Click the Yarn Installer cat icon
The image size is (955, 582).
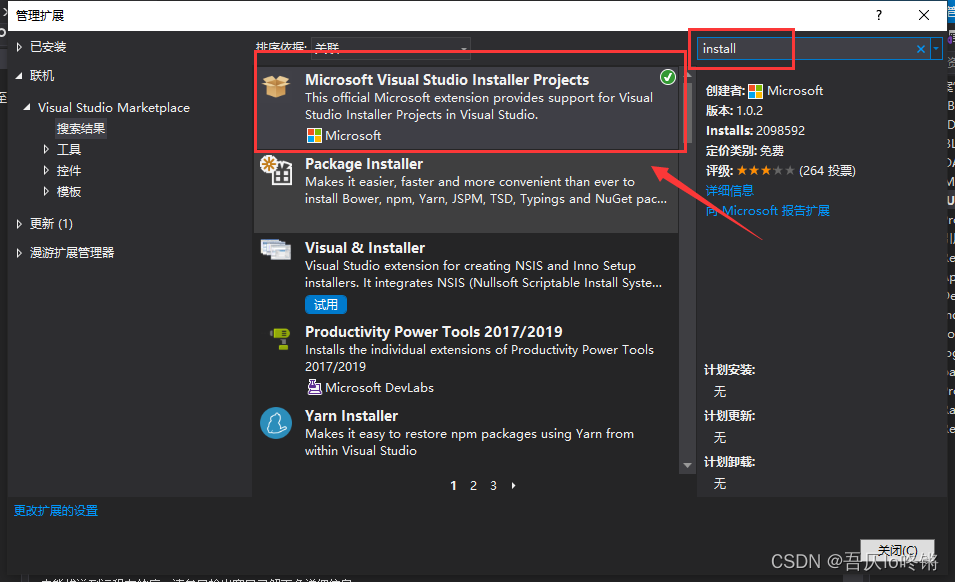pyautogui.click(x=276, y=423)
